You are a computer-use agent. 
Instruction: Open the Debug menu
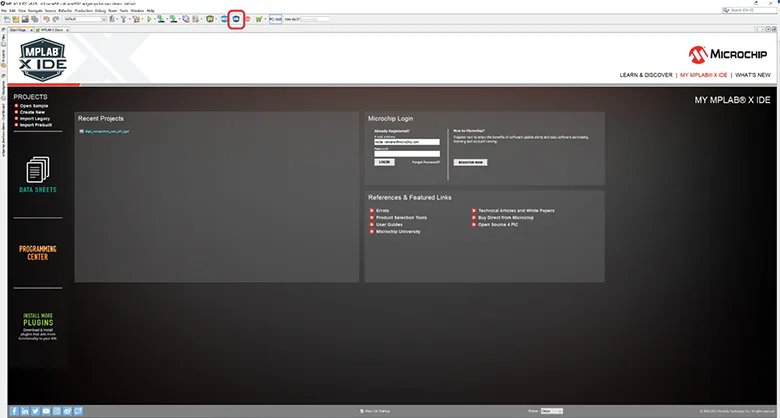pyautogui.click(x=100, y=10)
